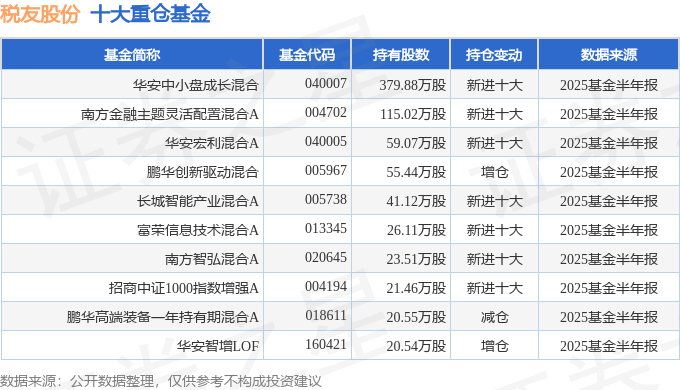The width and height of the screenshot is (680, 390).
Task: Open 长城智能产业混合A row
Action: tap(198, 201)
